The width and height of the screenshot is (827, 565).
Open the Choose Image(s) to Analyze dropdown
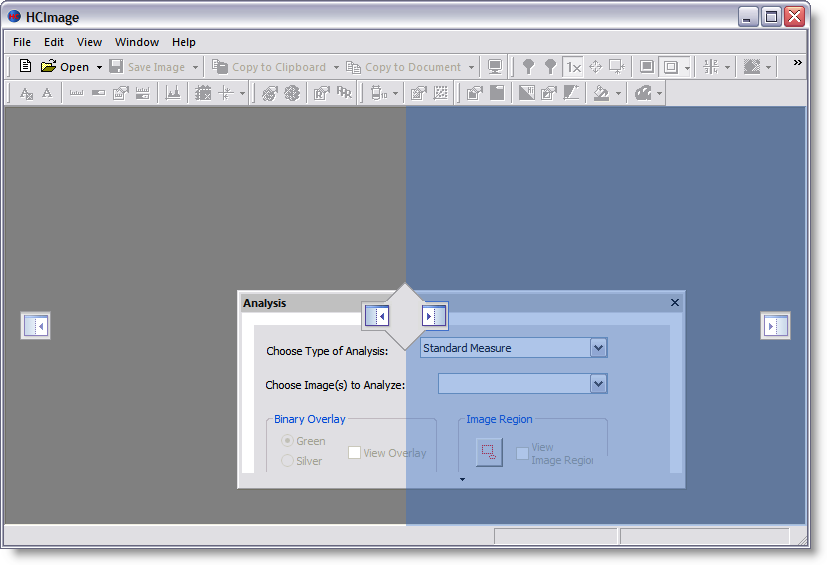click(598, 384)
